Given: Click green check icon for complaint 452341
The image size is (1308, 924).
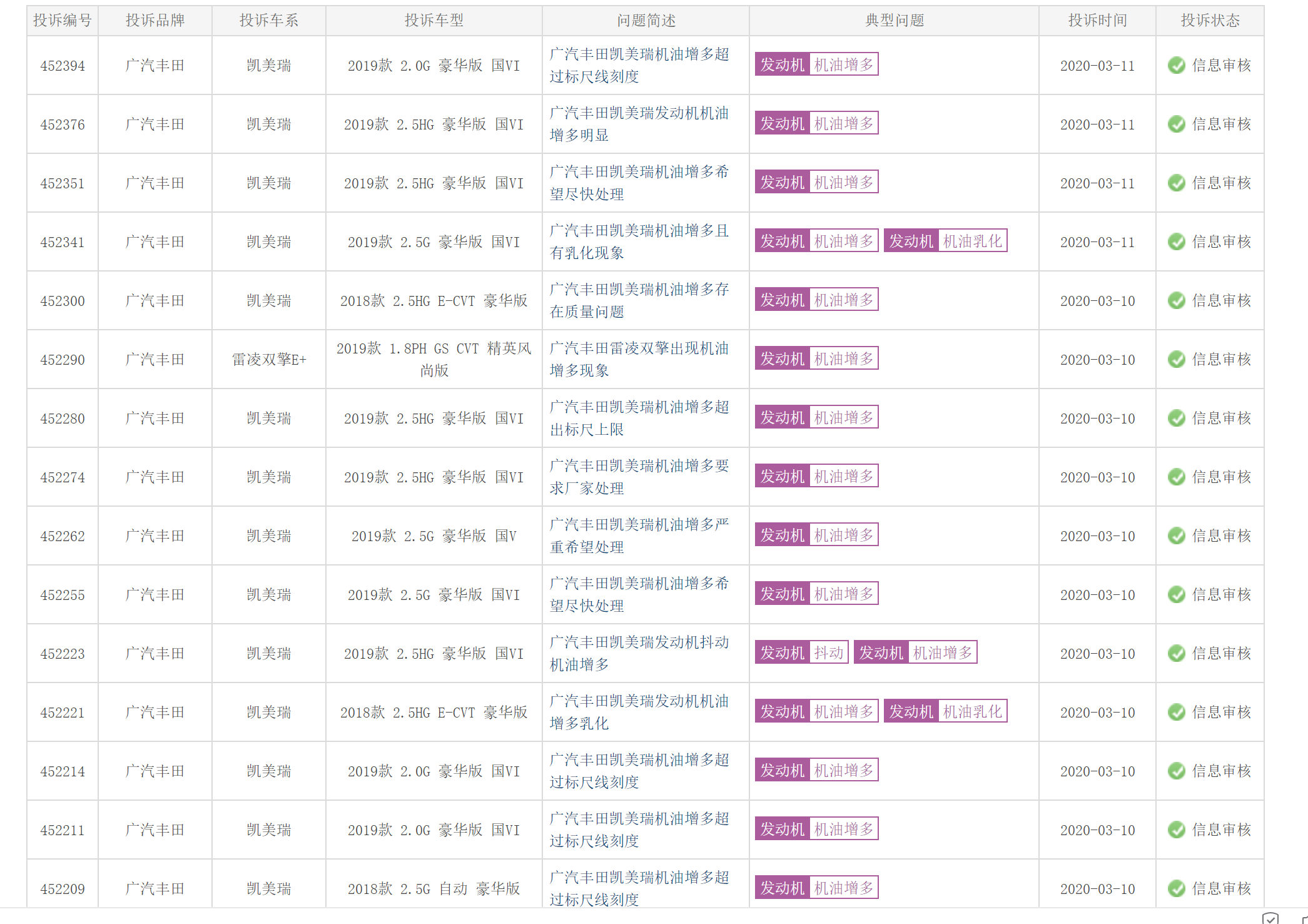Looking at the screenshot, I should [1177, 241].
